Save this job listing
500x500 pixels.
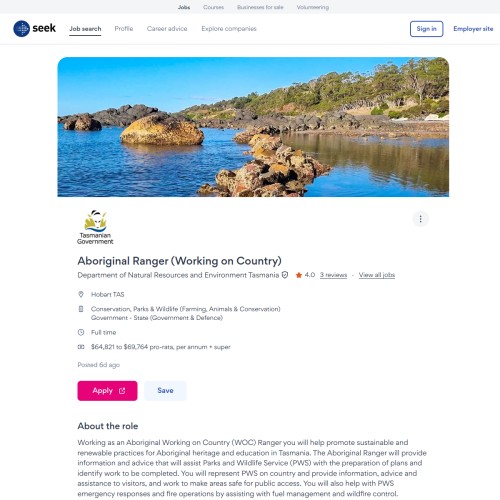(x=165, y=391)
